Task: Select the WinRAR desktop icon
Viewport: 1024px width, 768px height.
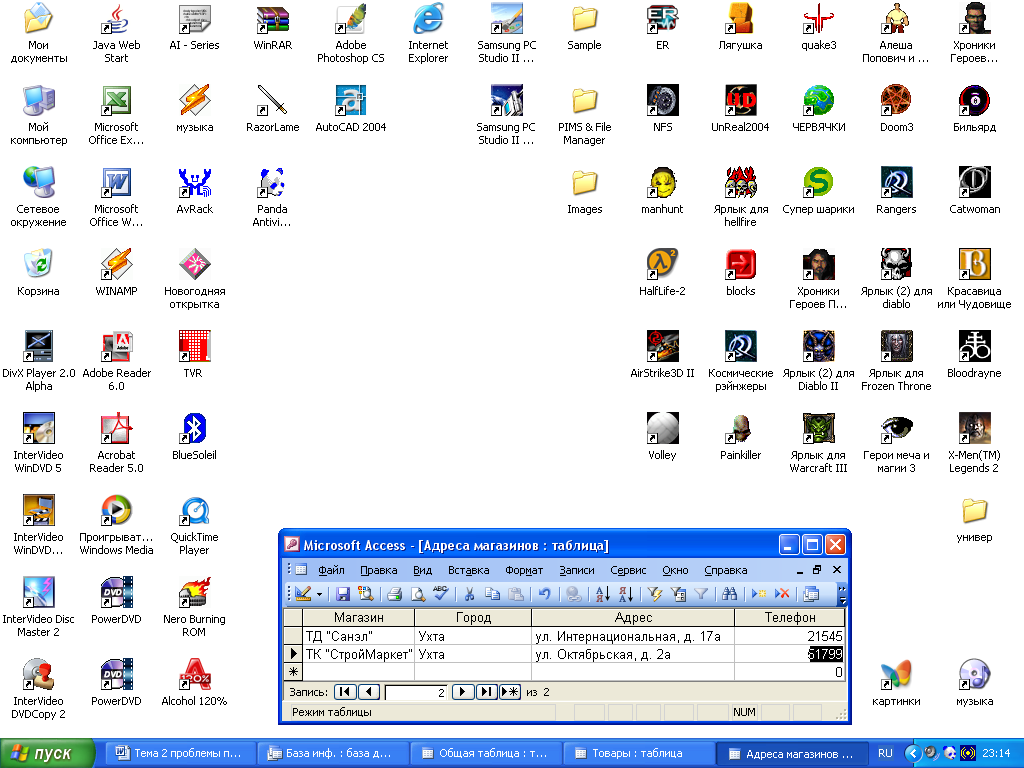Action: (272, 27)
